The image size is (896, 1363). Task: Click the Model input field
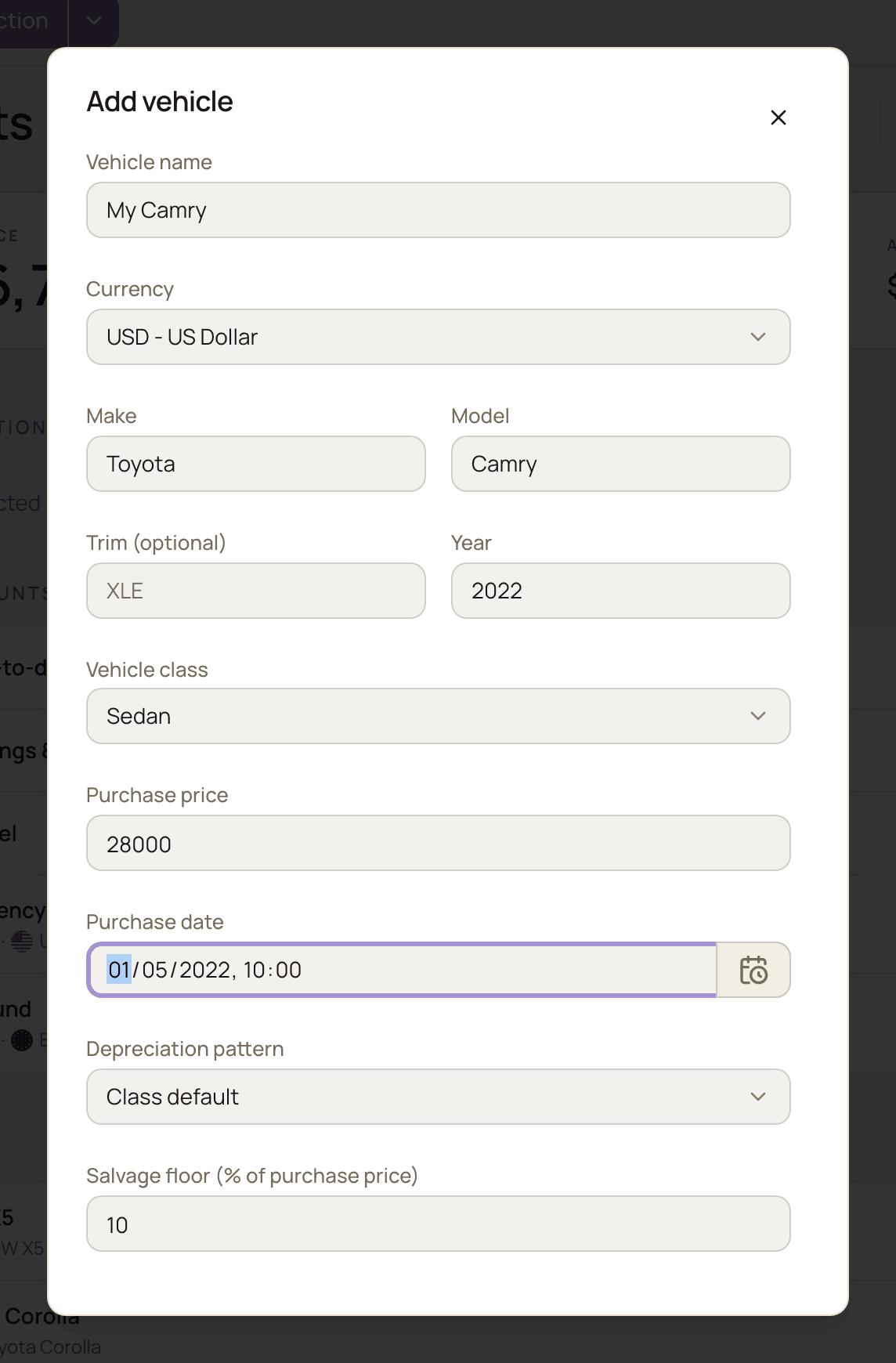[621, 464]
